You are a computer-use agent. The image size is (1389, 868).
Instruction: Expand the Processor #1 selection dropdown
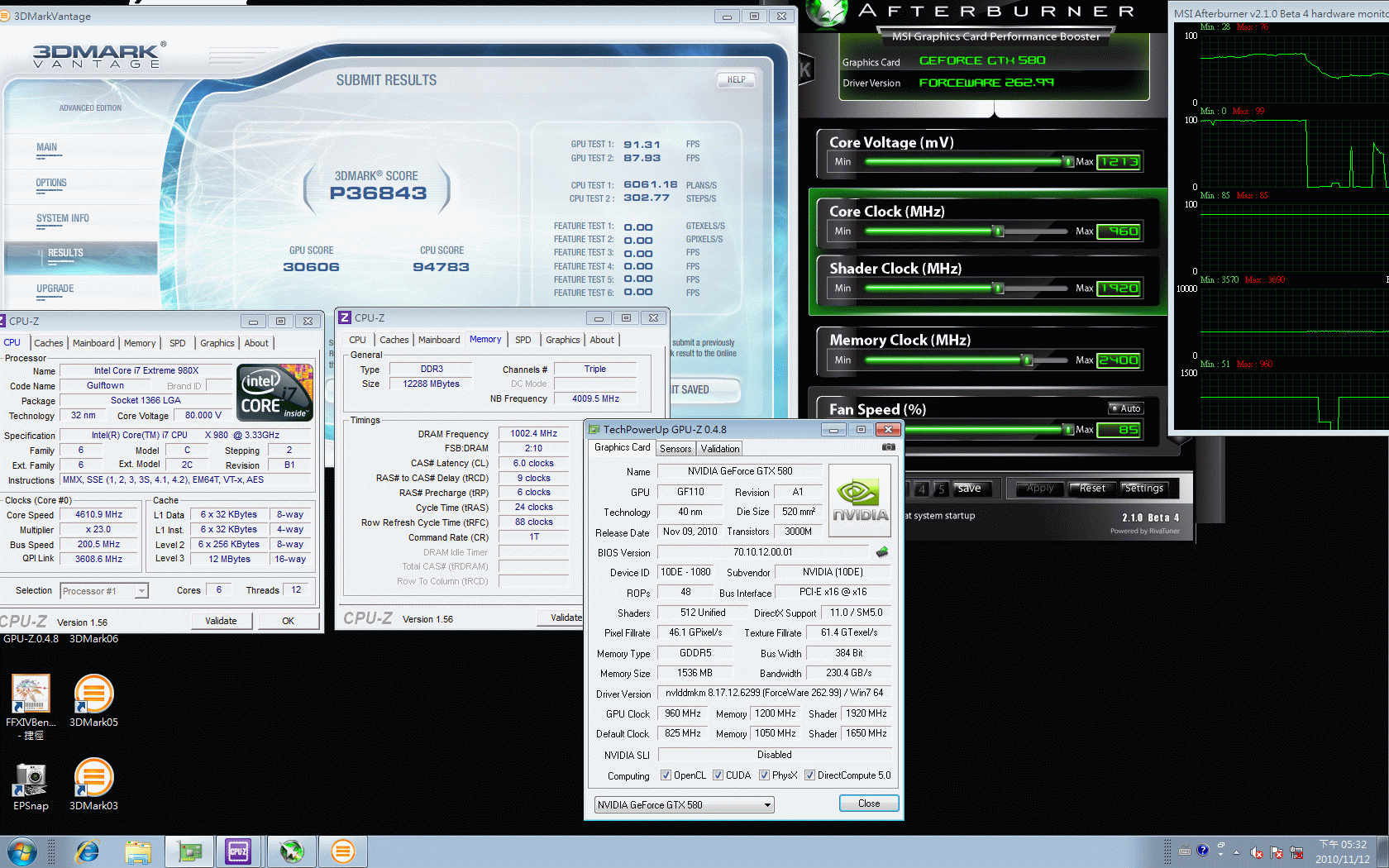[x=141, y=590]
